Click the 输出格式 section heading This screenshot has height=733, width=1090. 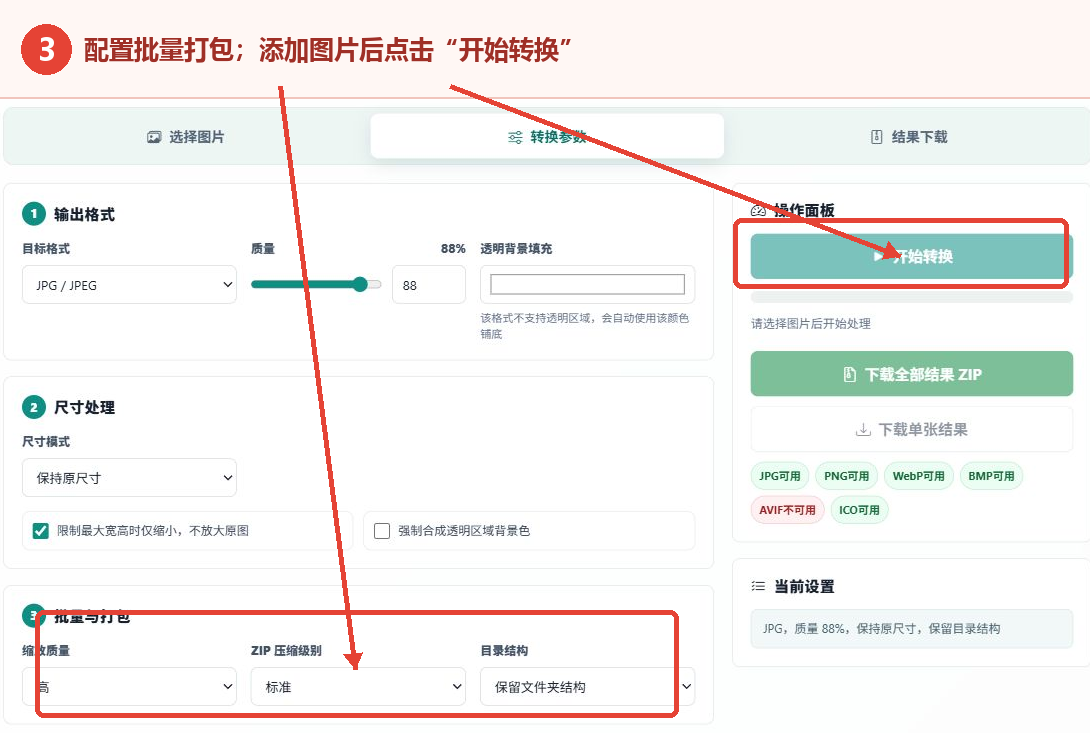84,214
